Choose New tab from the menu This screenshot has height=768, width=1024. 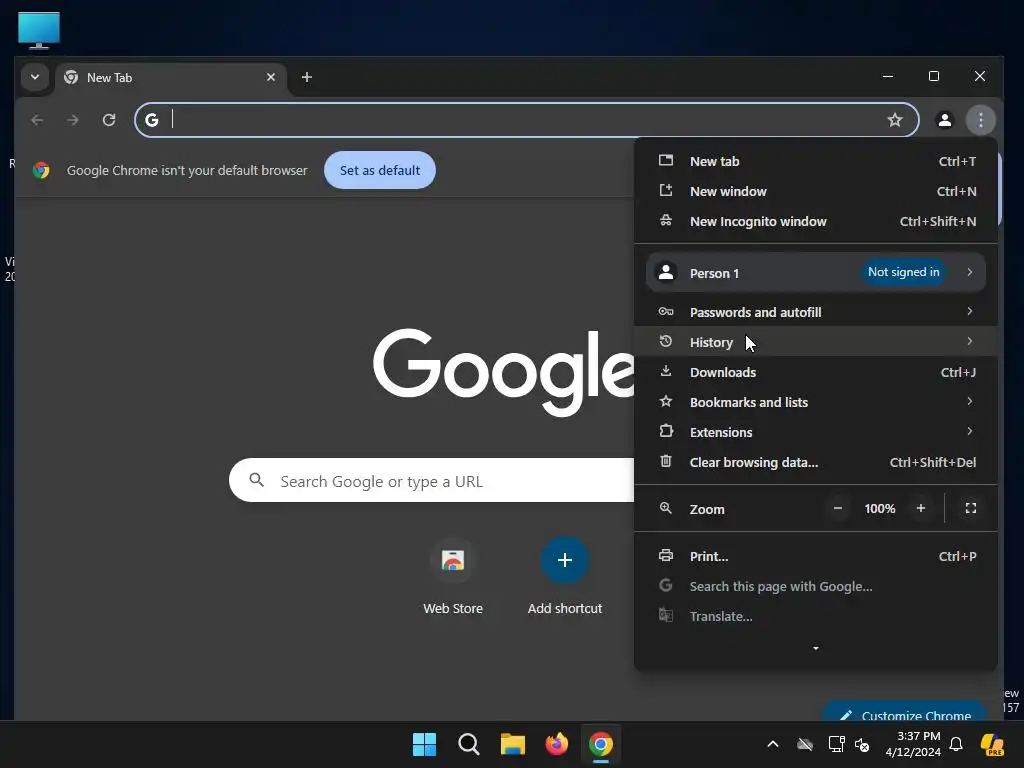point(816,161)
